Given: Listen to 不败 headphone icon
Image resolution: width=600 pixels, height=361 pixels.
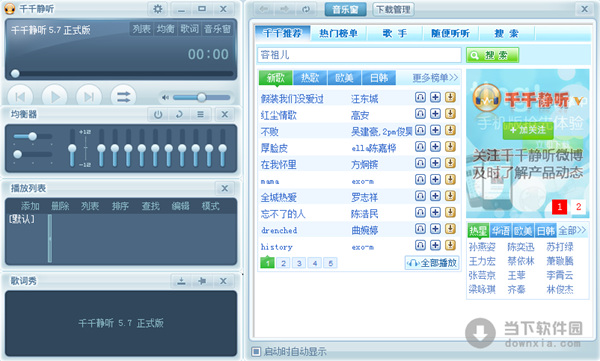Looking at the screenshot, I should (420, 130).
